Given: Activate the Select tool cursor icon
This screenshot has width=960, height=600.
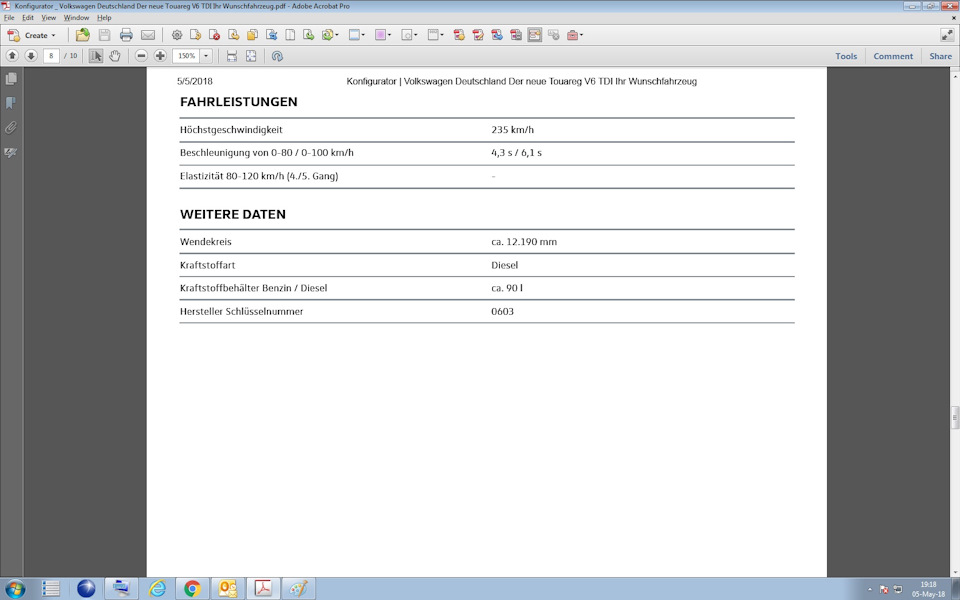Looking at the screenshot, I should (x=96, y=56).
